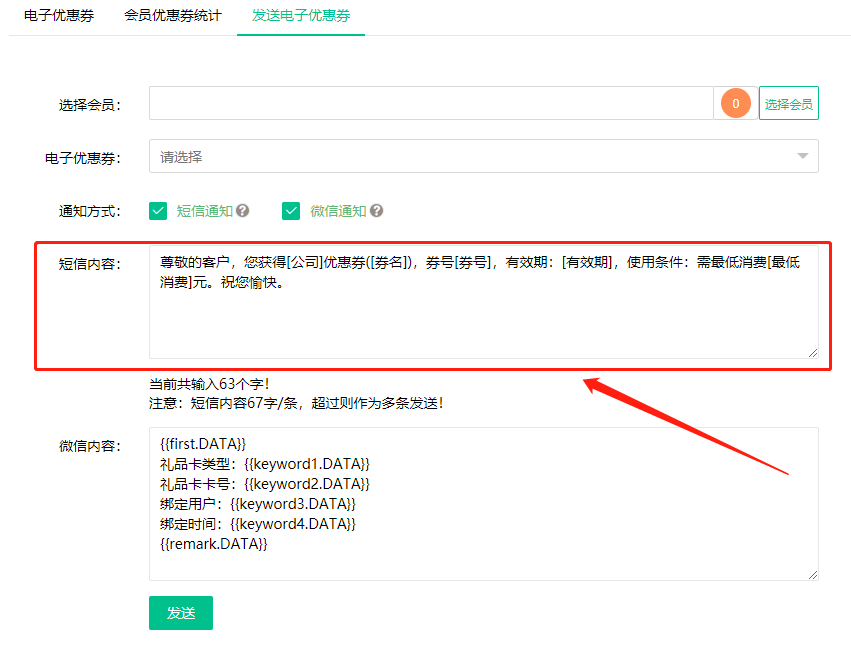
Task: Switch to the 会员优惠券统计 tab
Action: click(x=172, y=16)
